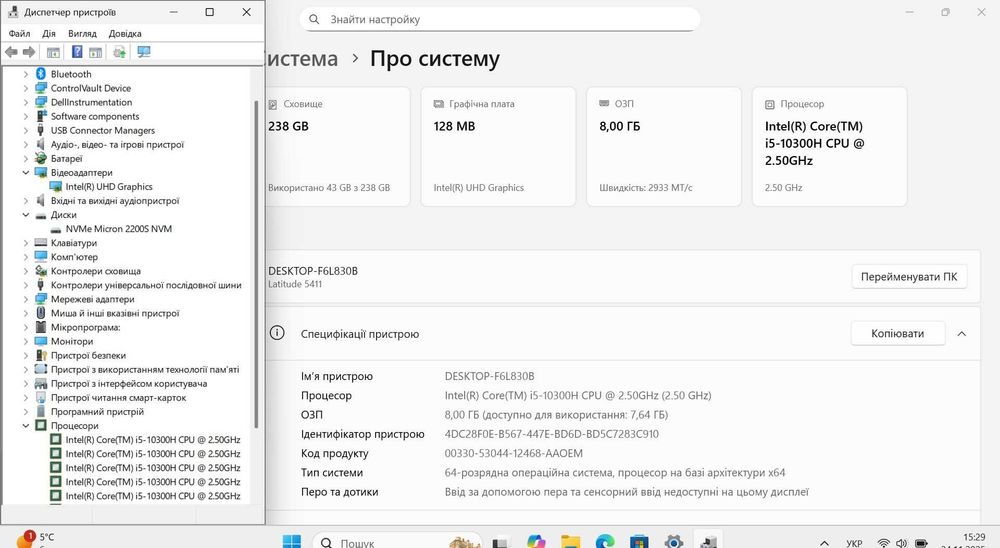1000x548 pixels.
Task: Click the 15:29 clock in the taskbar
Action: pos(974,537)
